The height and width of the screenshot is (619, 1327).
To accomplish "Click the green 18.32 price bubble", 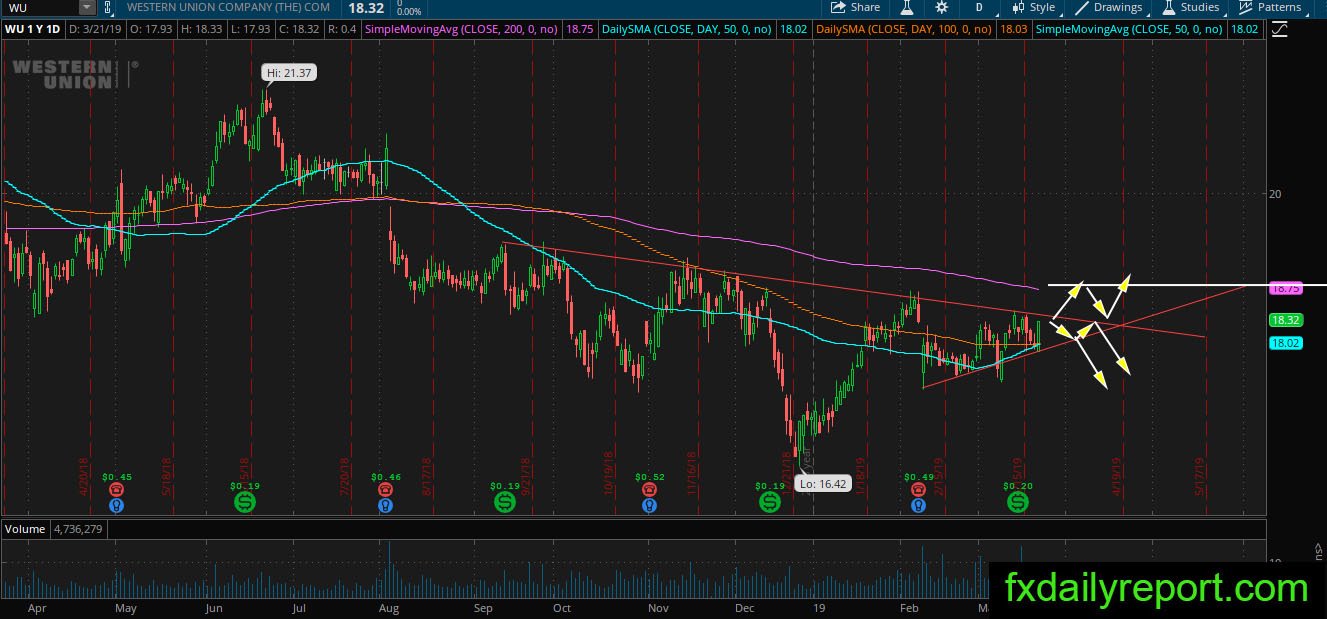I will point(1285,320).
